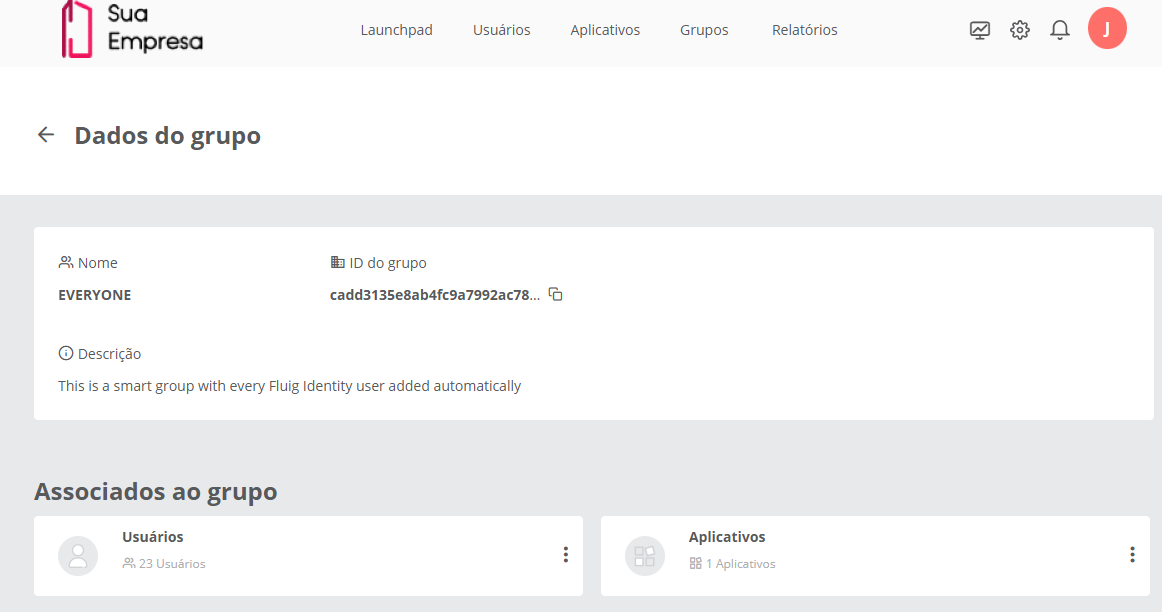Open the monitoring dashboard icon

(980, 30)
